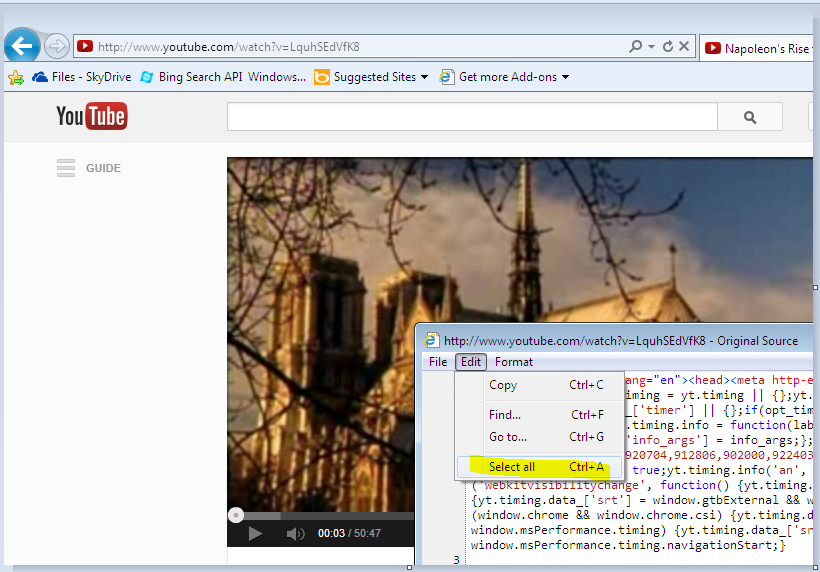Stop loading with the X icon
This screenshot has height=572, width=820.
pos(684,47)
